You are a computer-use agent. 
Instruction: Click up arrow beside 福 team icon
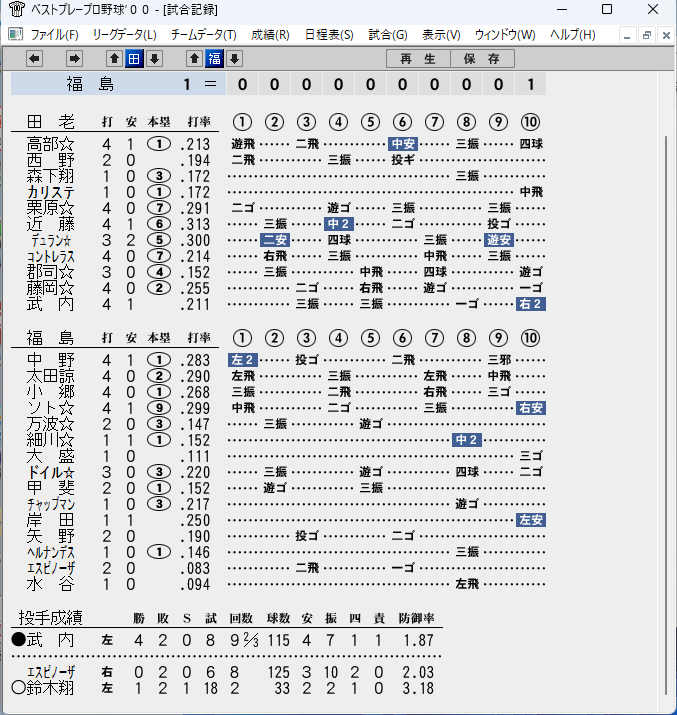click(194, 58)
